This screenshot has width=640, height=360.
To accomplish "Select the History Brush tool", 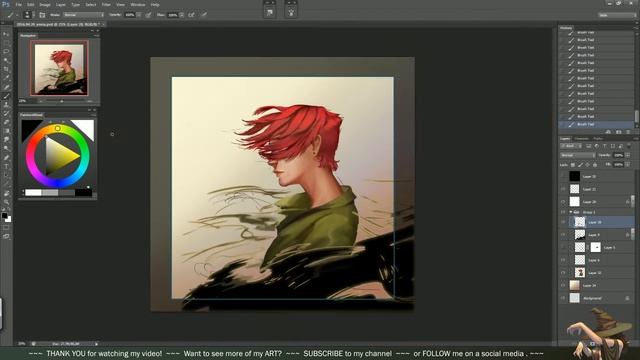I will point(6,113).
